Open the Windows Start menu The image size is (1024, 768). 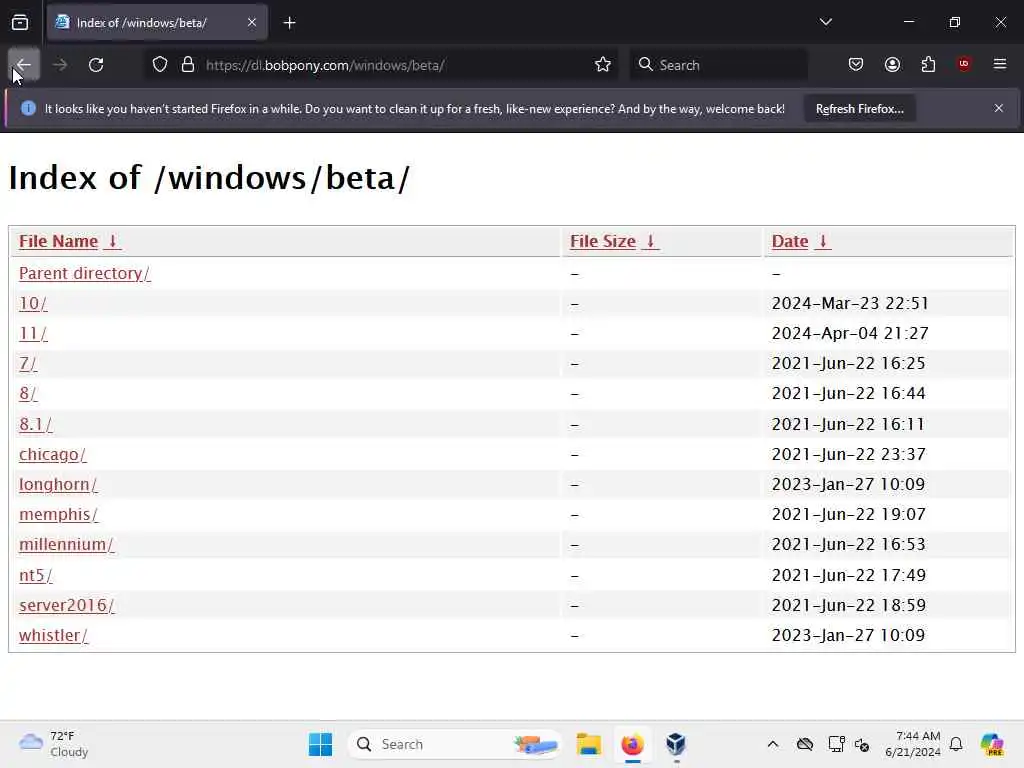320,744
